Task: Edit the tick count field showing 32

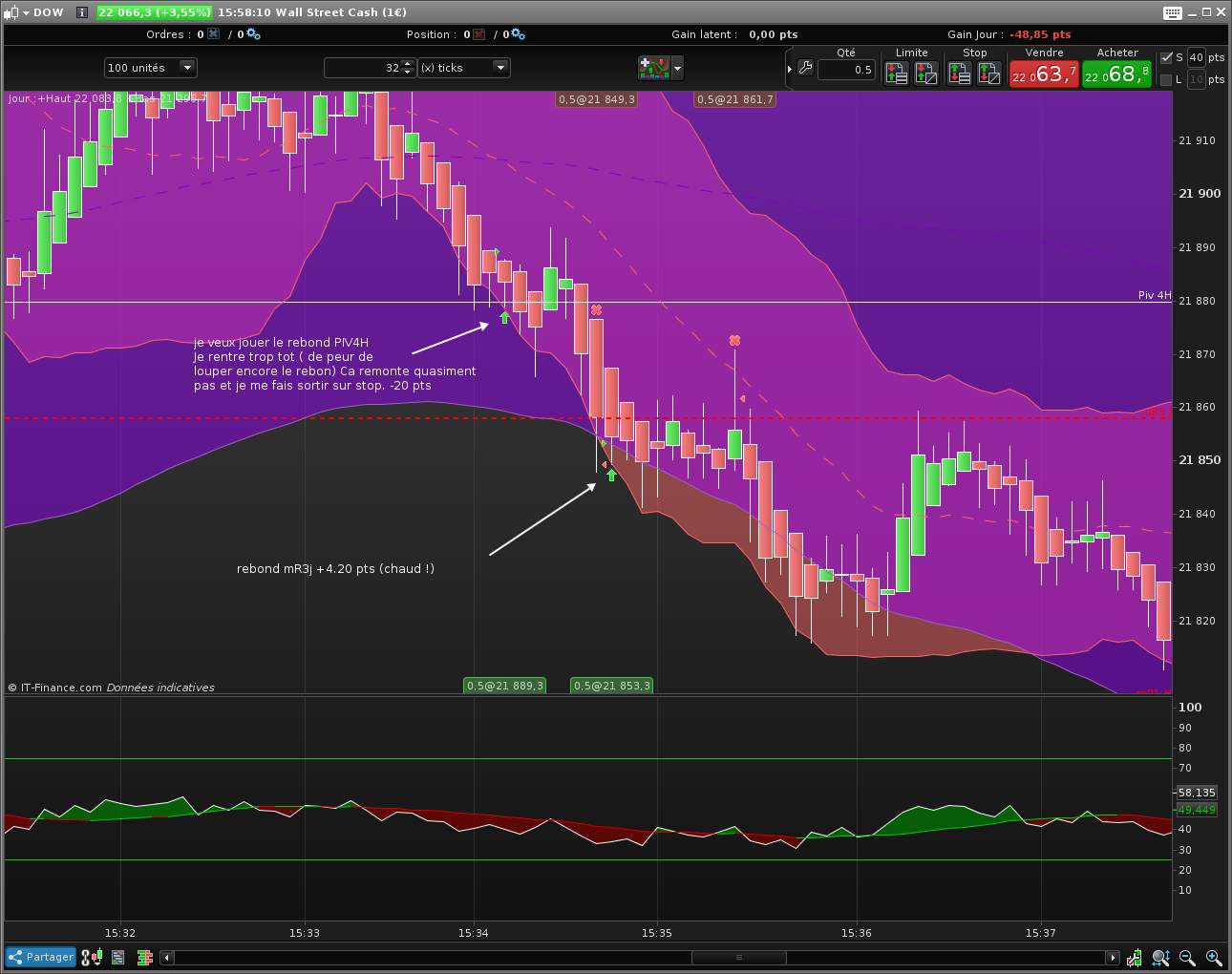Action: click(x=364, y=68)
